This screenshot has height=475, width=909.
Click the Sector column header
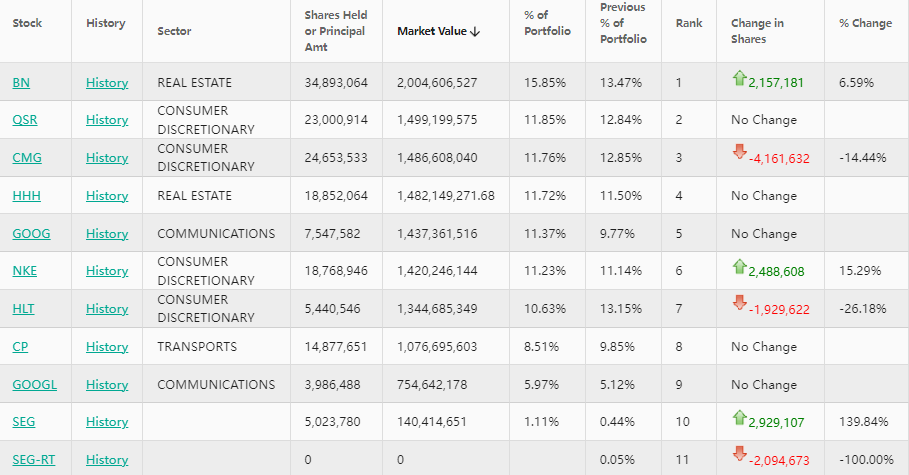pyautogui.click(x=174, y=31)
